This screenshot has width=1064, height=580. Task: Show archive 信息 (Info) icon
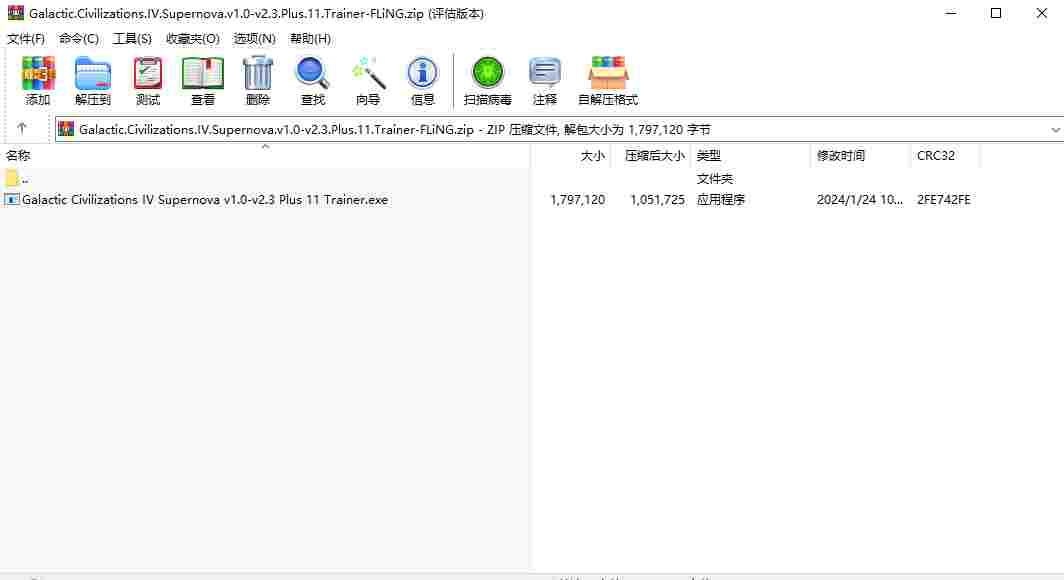[422, 73]
